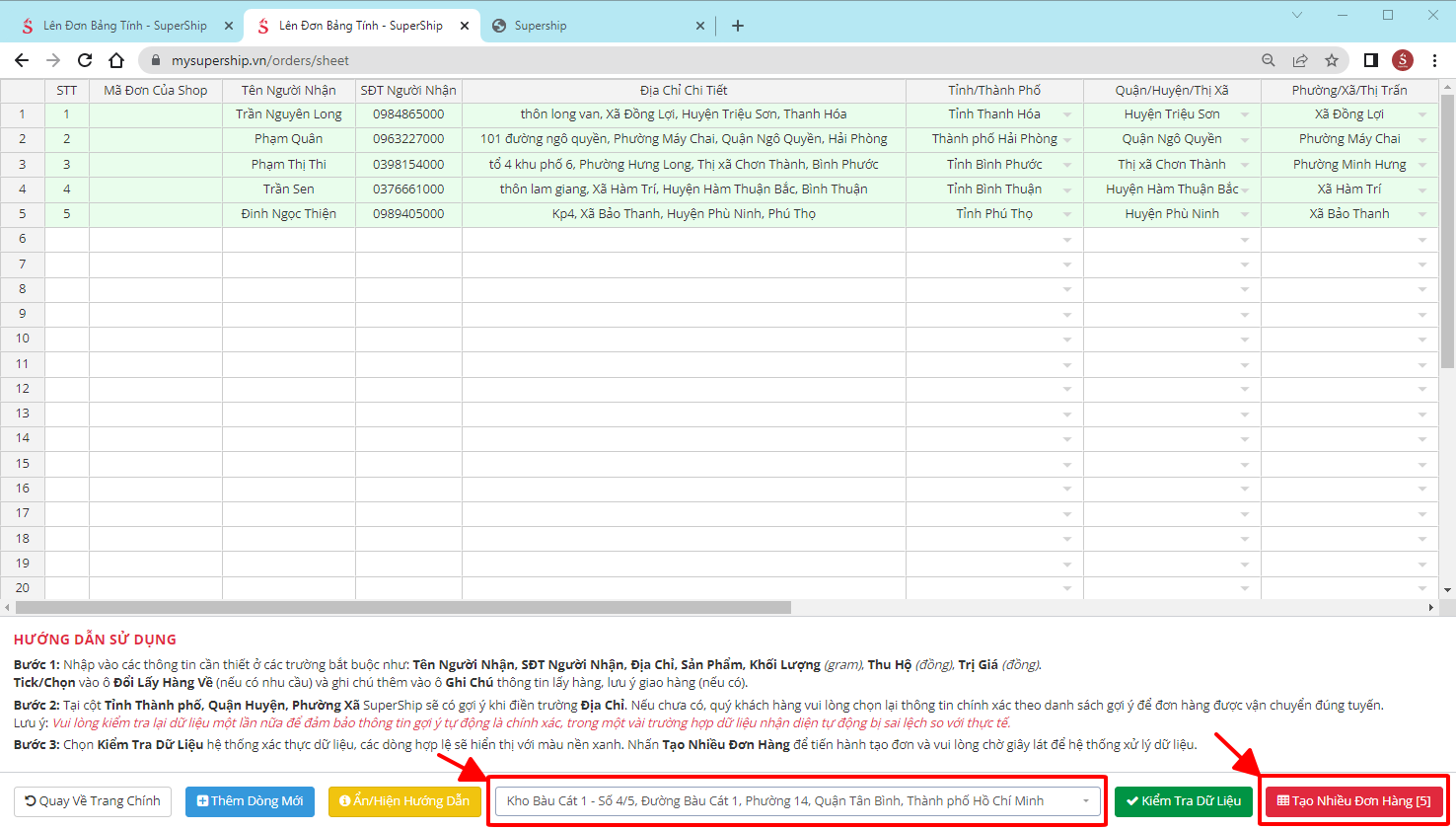Image resolution: width=1456 pixels, height=830 pixels.
Task: Click the sheet scroll-down arrow
Action: (x=1447, y=590)
